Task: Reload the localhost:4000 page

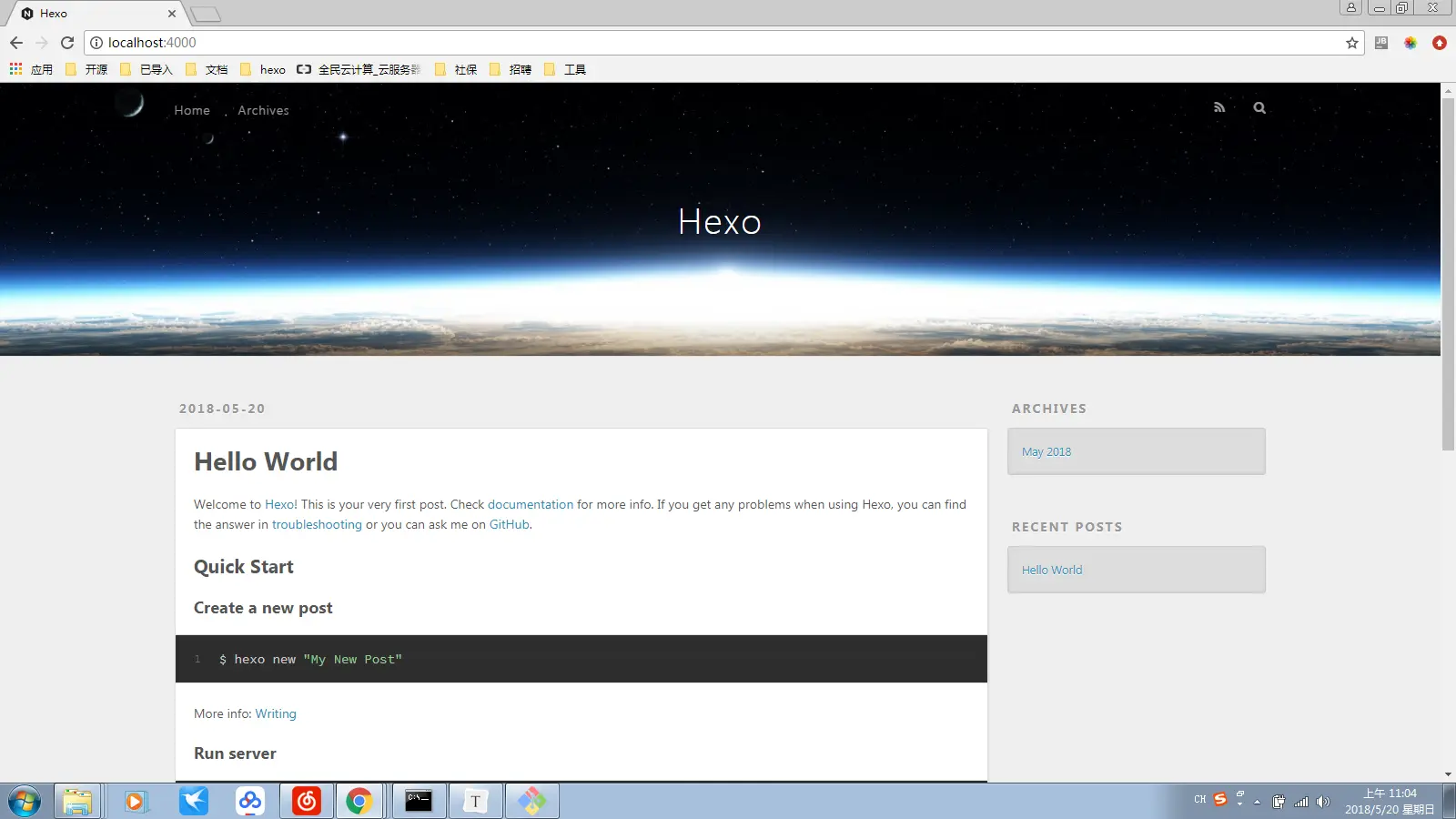Action: click(x=67, y=43)
